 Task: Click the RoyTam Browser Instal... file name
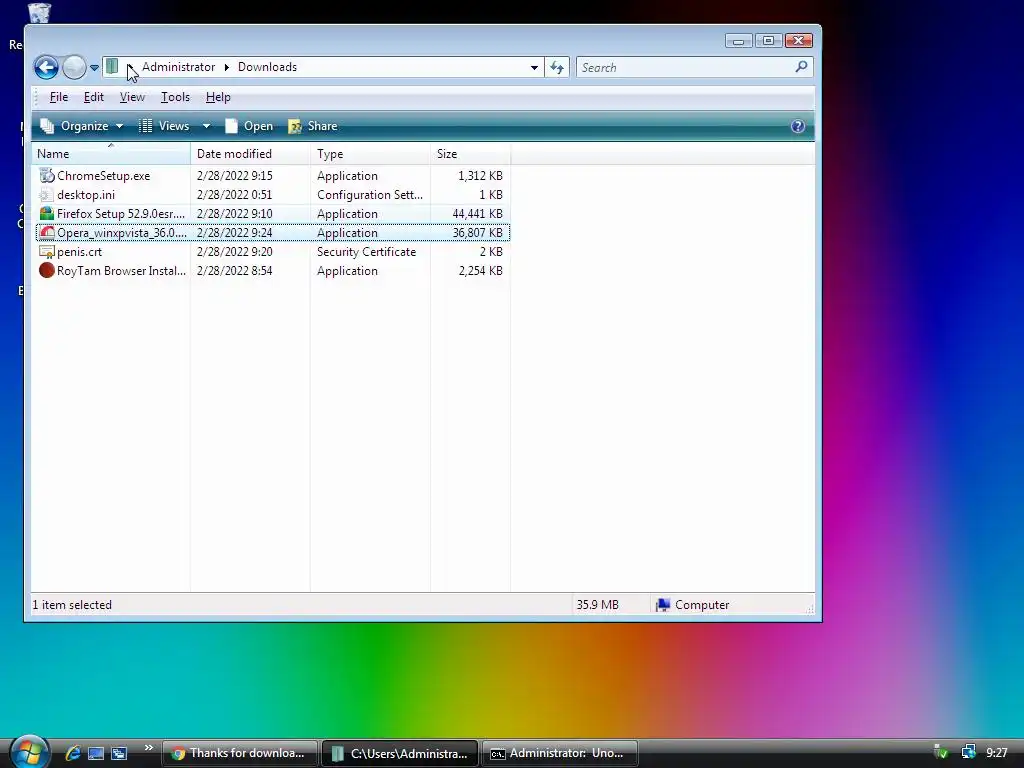click(121, 270)
